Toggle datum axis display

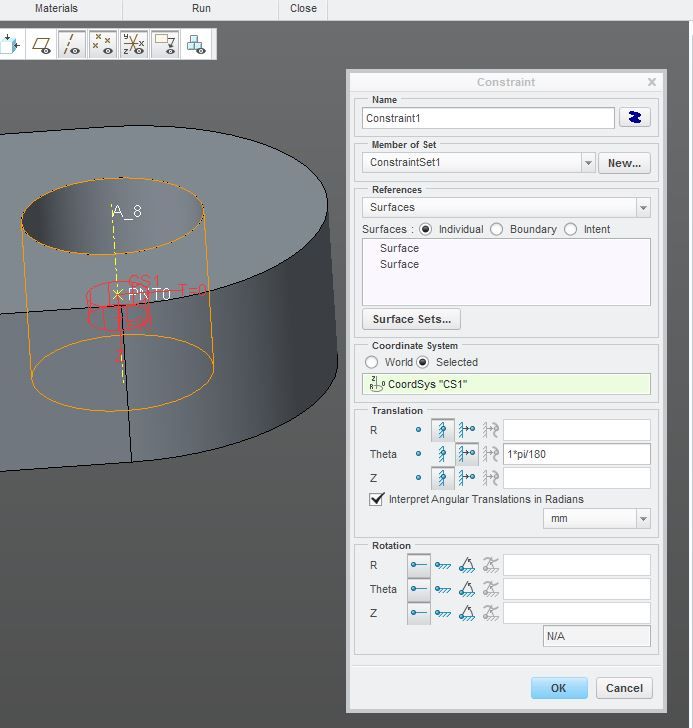(x=72, y=45)
